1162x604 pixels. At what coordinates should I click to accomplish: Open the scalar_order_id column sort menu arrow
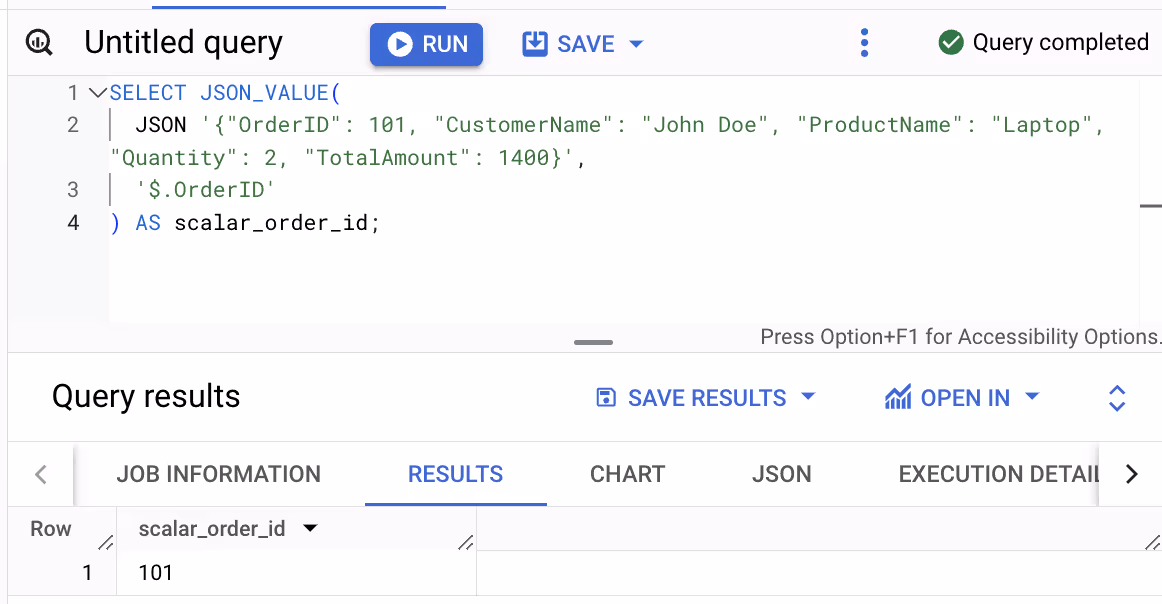click(311, 528)
